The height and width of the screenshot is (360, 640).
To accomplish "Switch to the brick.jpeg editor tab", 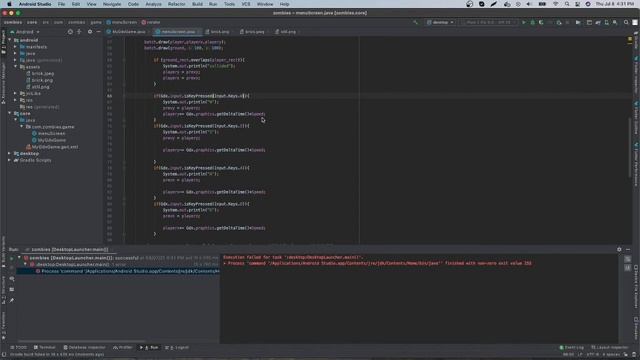I will point(253,32).
